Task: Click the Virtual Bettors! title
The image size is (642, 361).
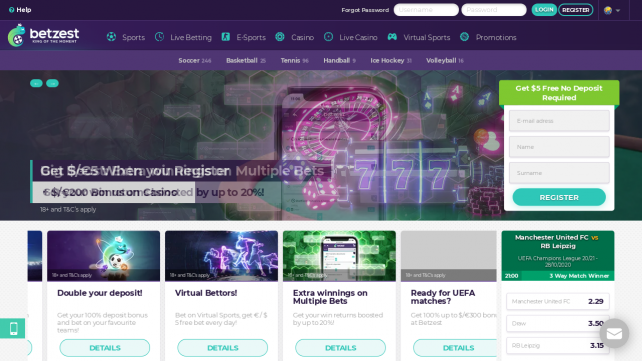Action: 206,293
